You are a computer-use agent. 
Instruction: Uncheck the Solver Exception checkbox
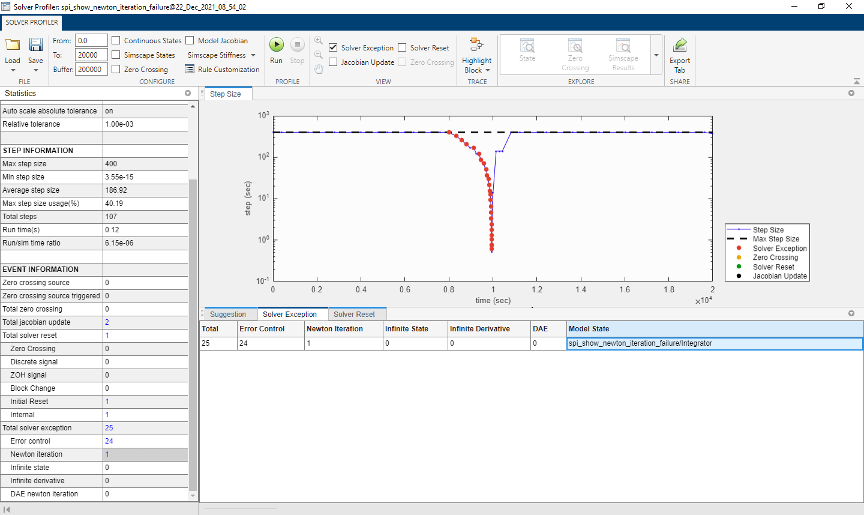pos(334,47)
